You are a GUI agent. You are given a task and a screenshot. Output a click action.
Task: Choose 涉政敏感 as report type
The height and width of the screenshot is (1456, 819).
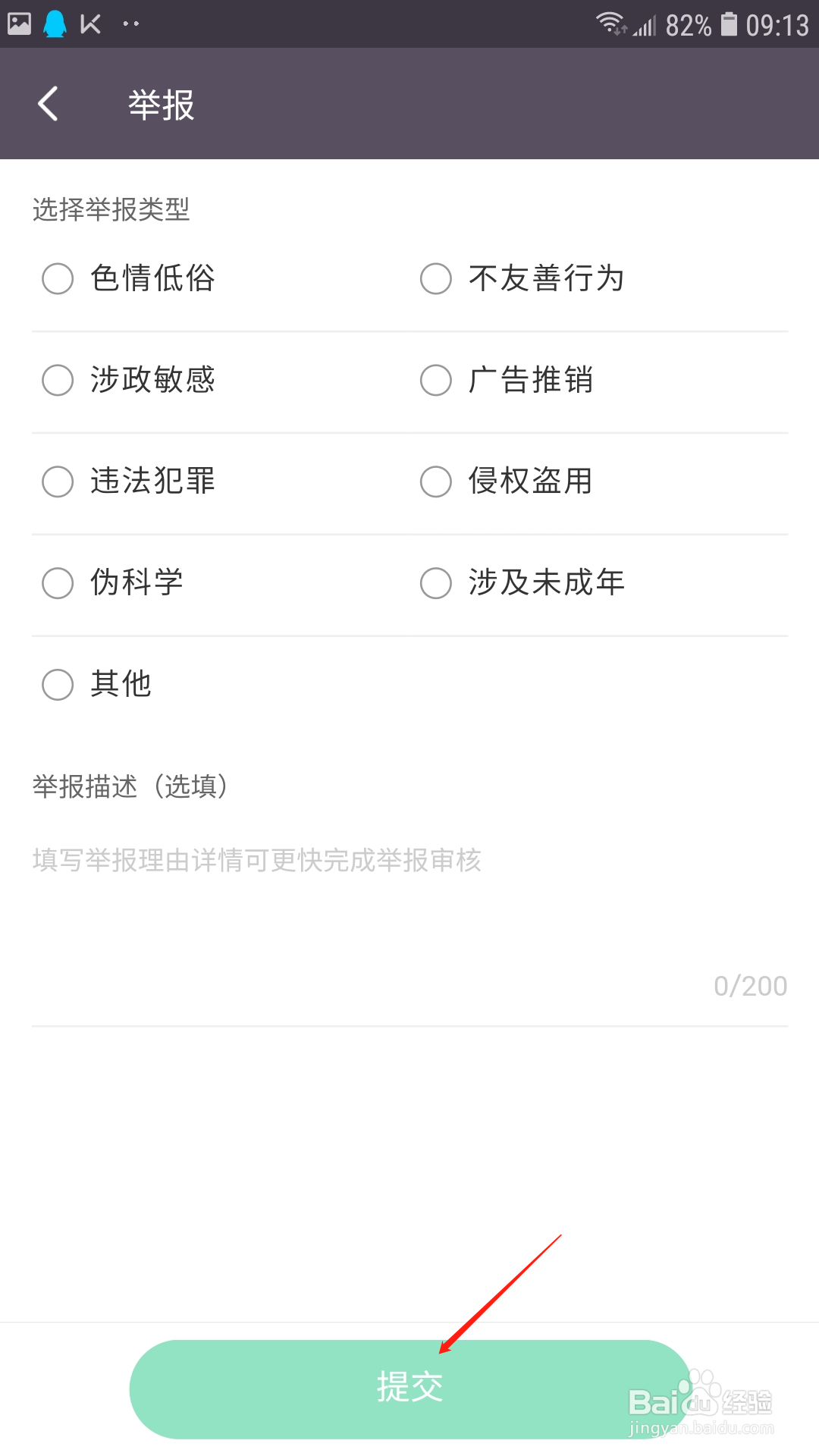(129, 380)
